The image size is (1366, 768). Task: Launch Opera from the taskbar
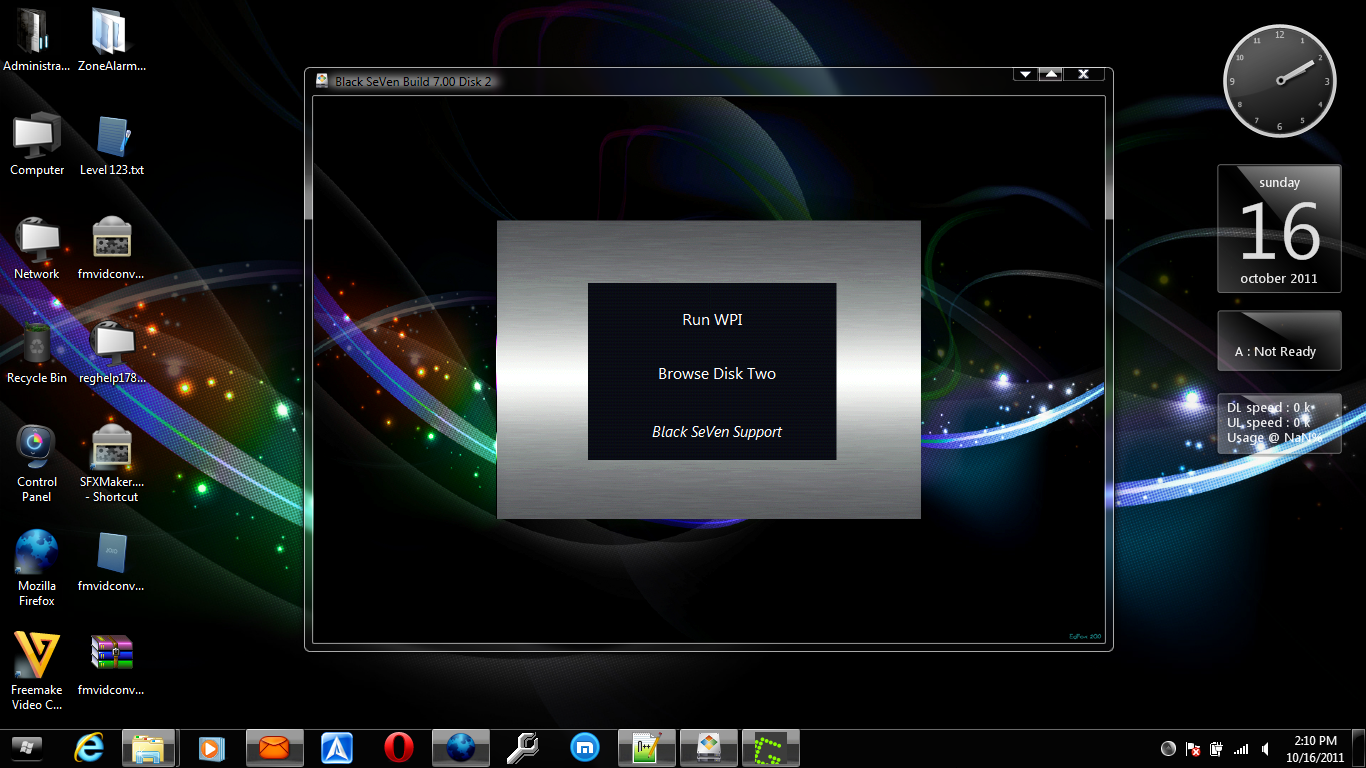(399, 747)
